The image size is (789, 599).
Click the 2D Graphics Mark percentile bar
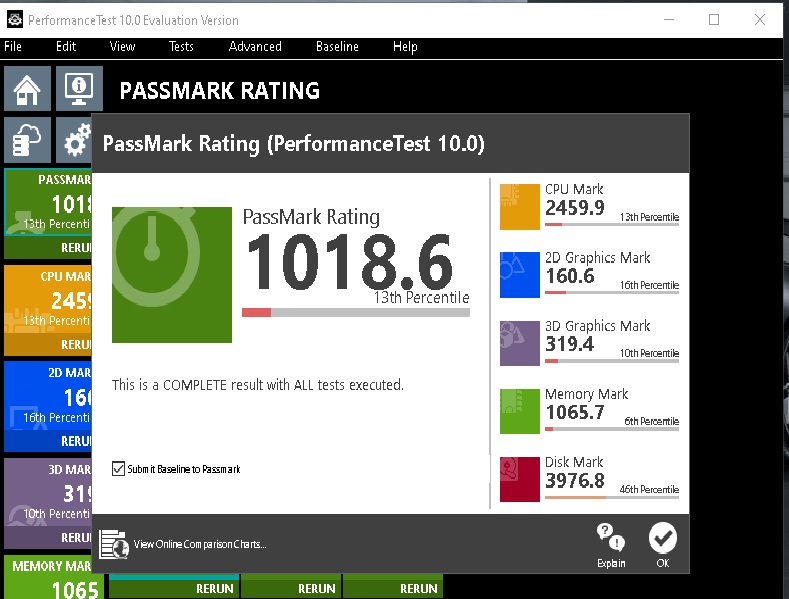pos(612,292)
